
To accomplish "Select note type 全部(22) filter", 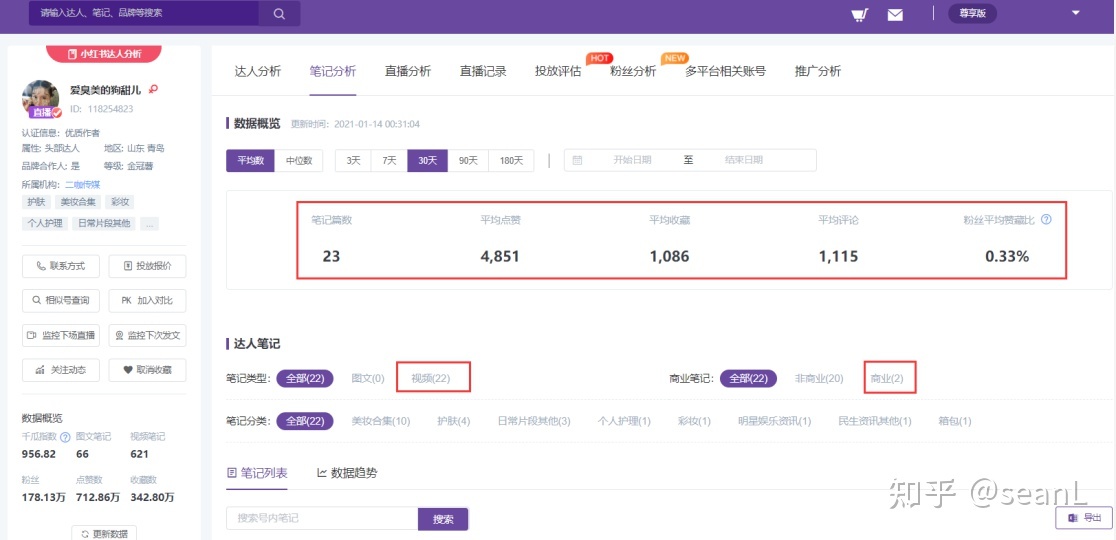I will [305, 378].
